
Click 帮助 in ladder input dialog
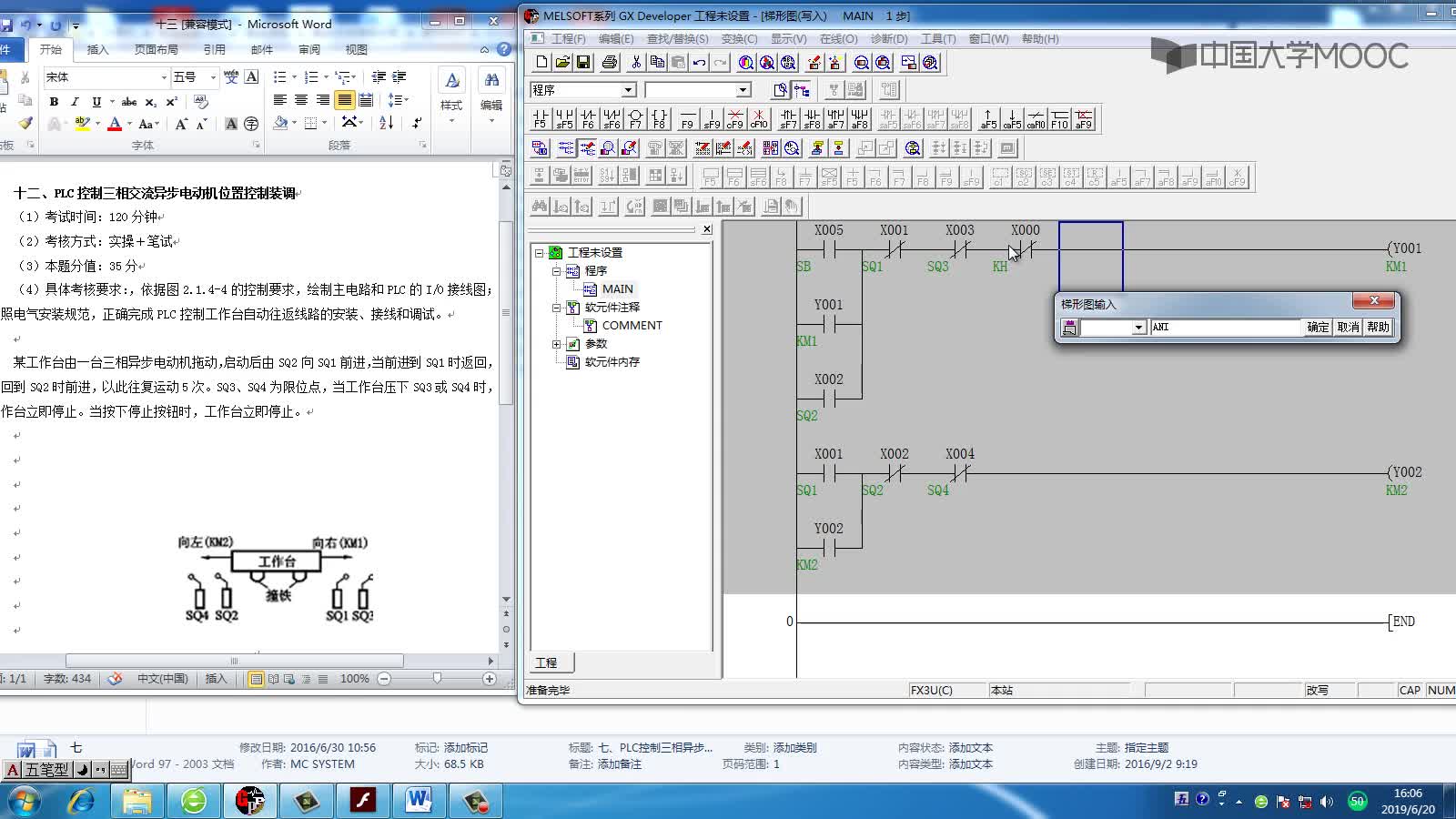tap(1378, 328)
